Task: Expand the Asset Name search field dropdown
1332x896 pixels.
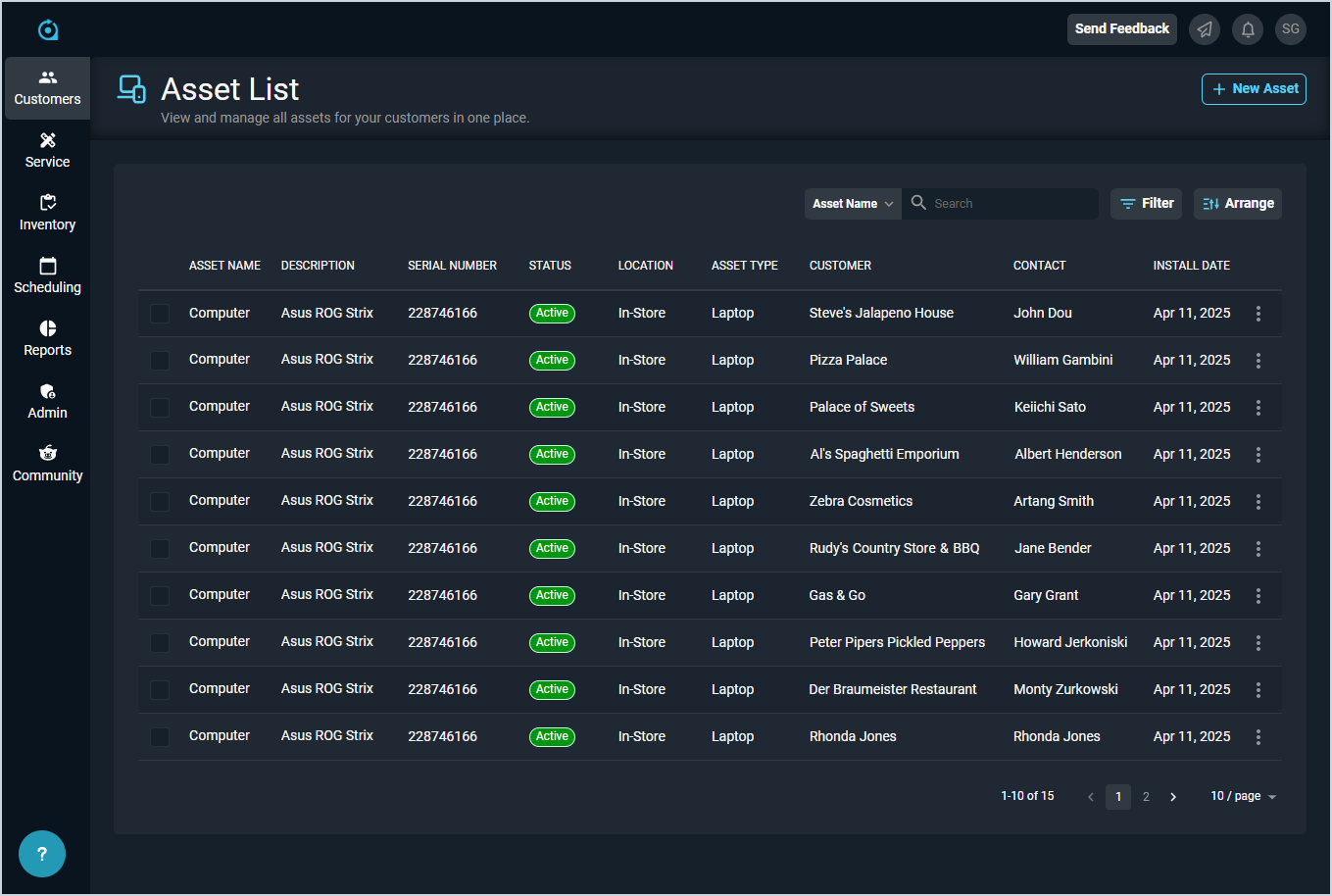Action: click(x=853, y=204)
